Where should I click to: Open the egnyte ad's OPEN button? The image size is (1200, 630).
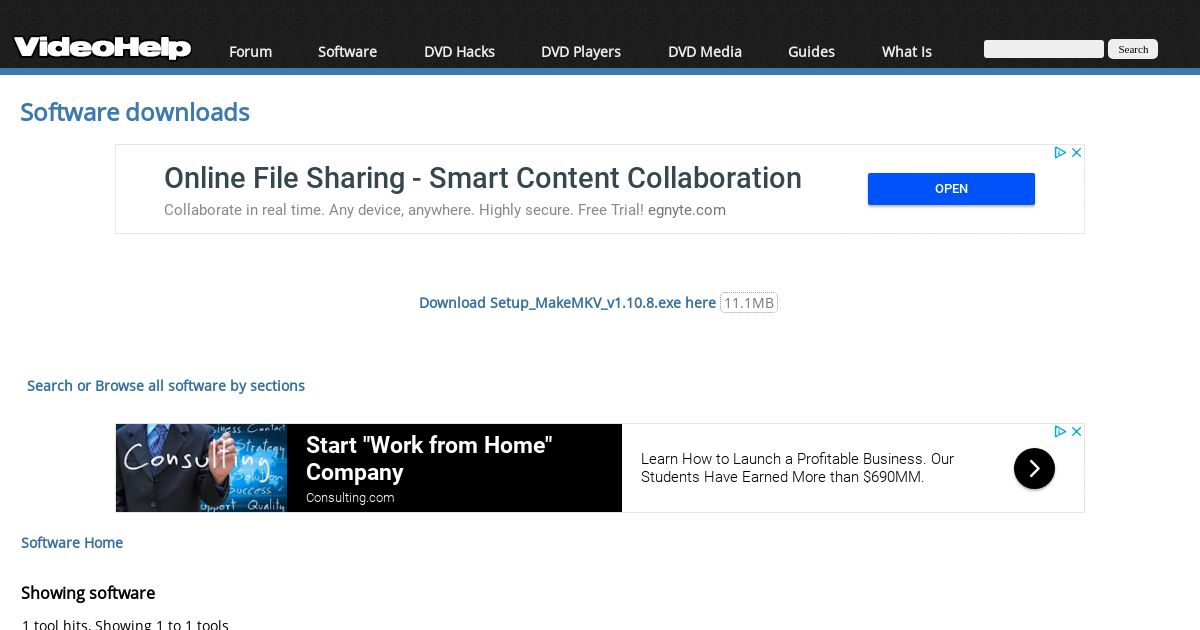(x=951, y=189)
